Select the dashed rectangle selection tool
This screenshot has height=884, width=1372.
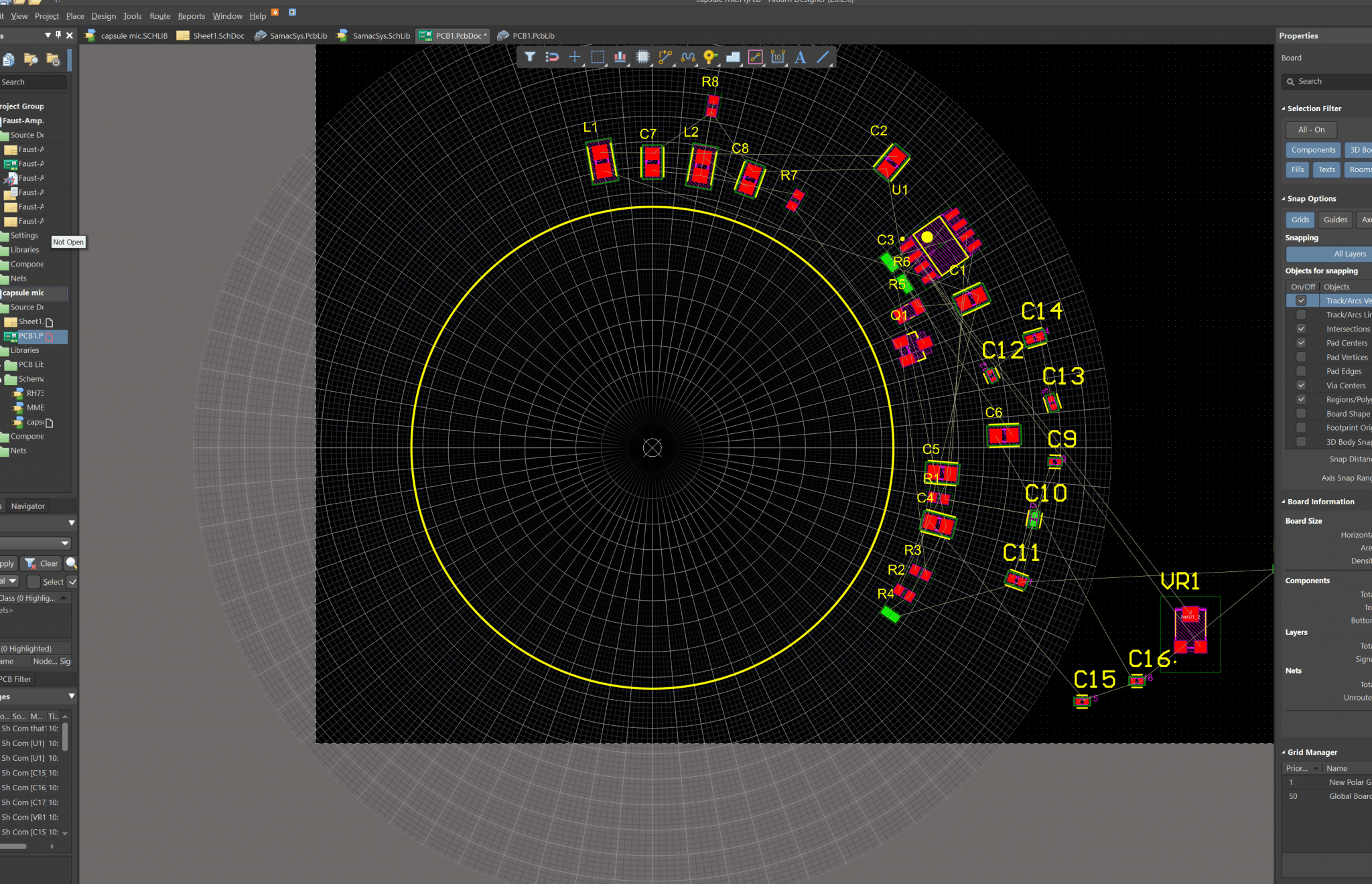click(x=598, y=57)
